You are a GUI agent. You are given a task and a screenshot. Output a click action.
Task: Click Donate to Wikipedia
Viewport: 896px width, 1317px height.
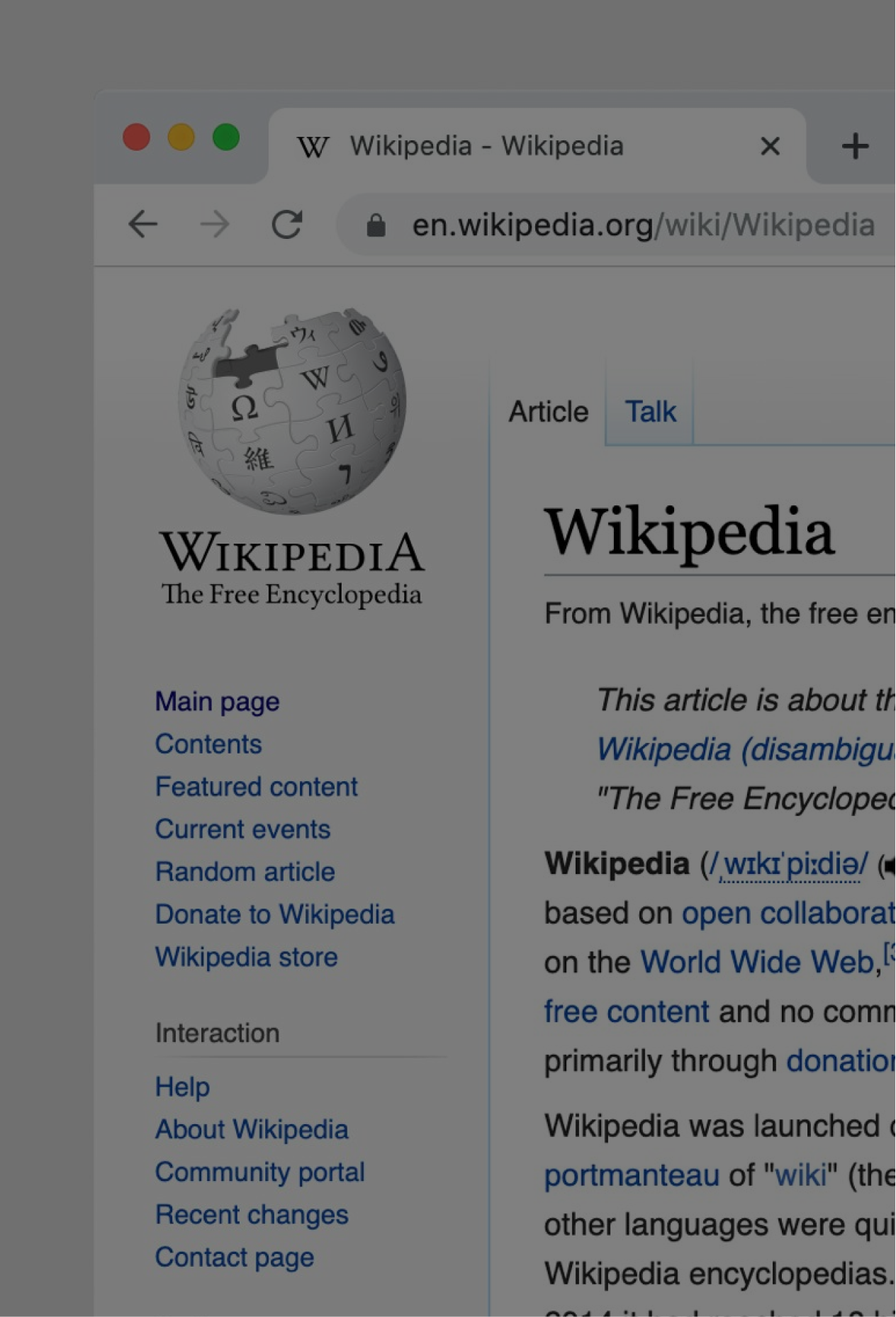coord(275,914)
